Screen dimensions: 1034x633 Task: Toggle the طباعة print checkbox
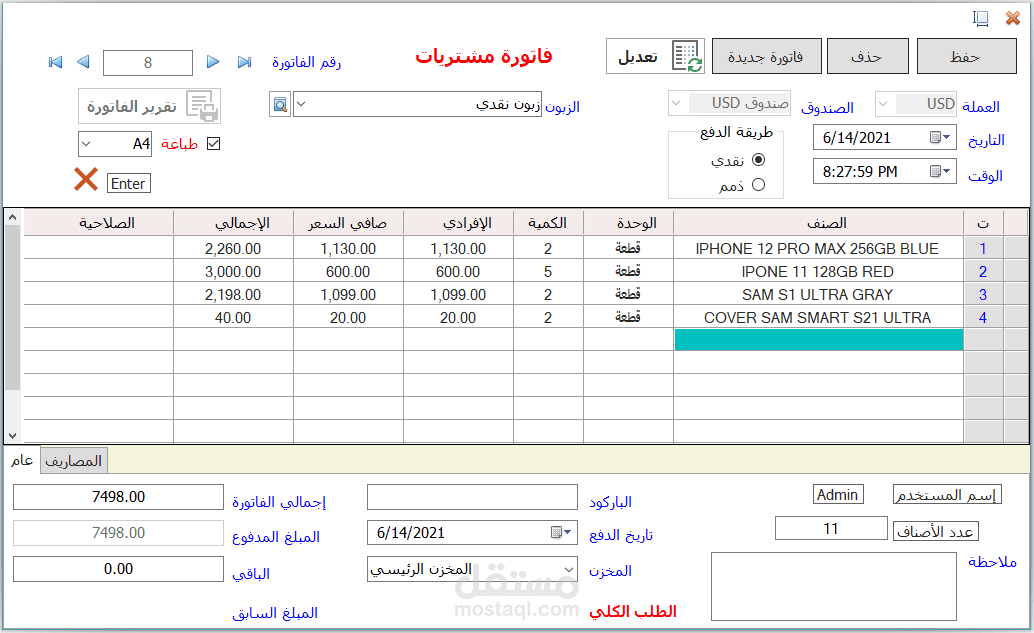(x=213, y=144)
